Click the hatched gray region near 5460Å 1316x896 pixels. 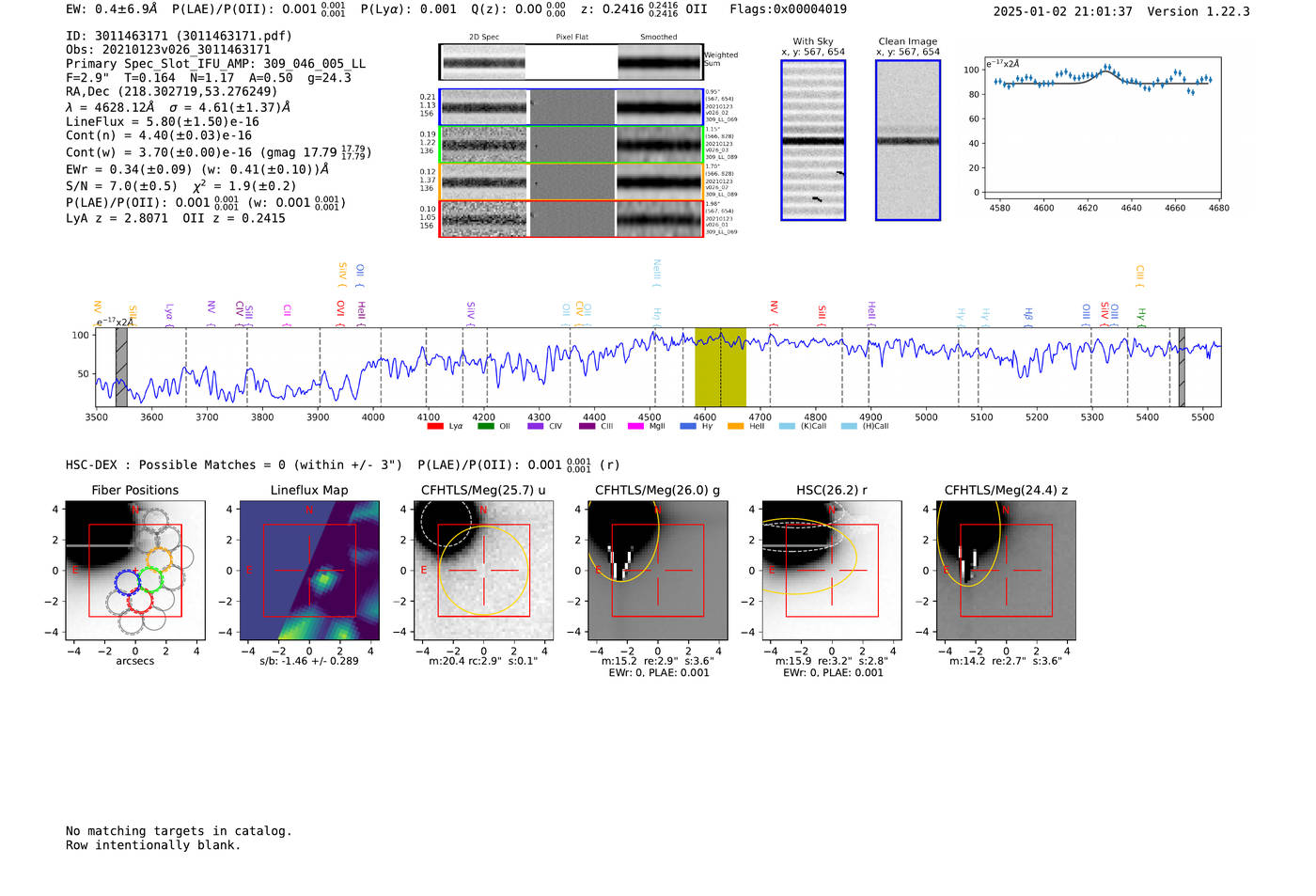coord(1183,367)
